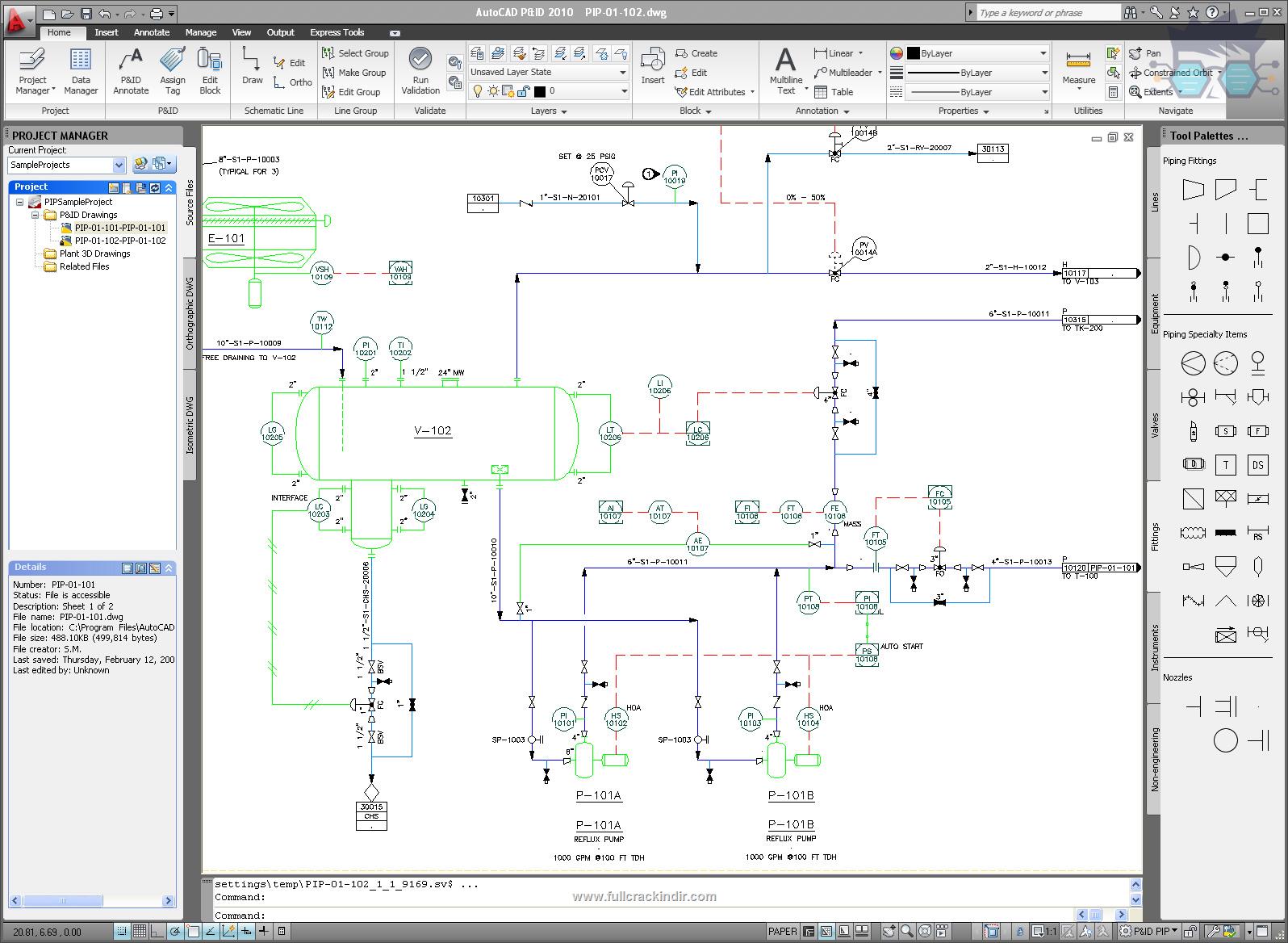Click the Project Manager horizontal scrollbar
The height and width of the screenshot is (943, 1288).
[x=90, y=900]
